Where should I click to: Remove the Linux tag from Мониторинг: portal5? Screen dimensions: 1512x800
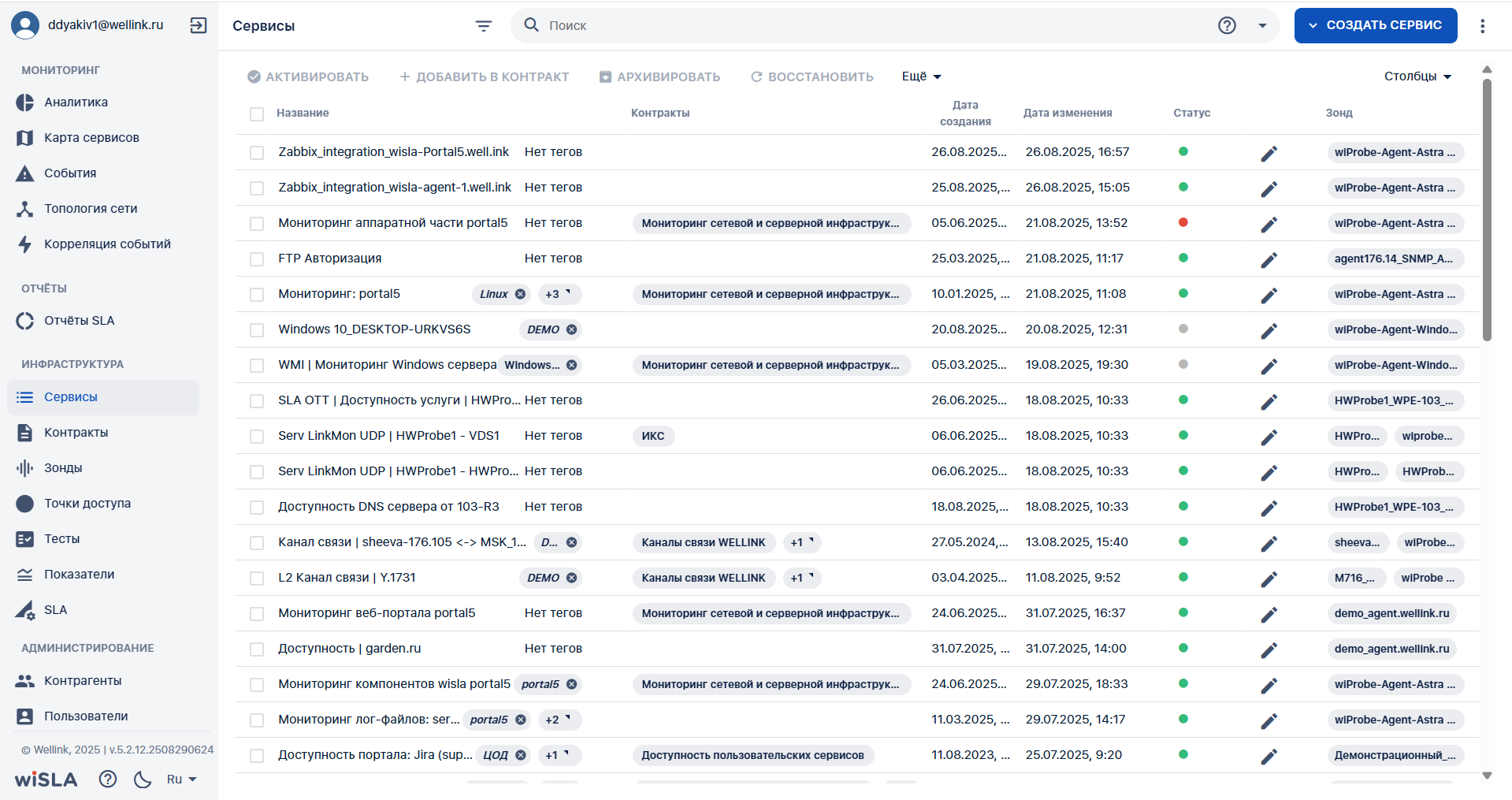520,294
